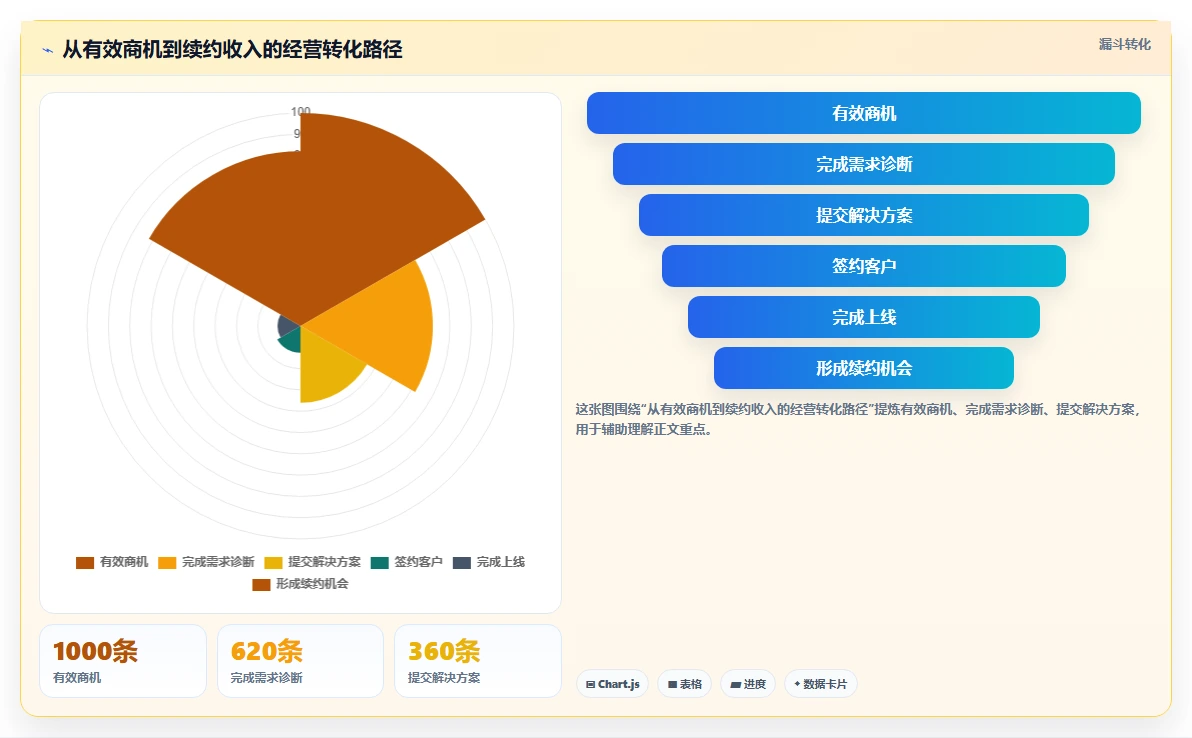Click the 形成续约机会 funnel bar

(x=864, y=368)
